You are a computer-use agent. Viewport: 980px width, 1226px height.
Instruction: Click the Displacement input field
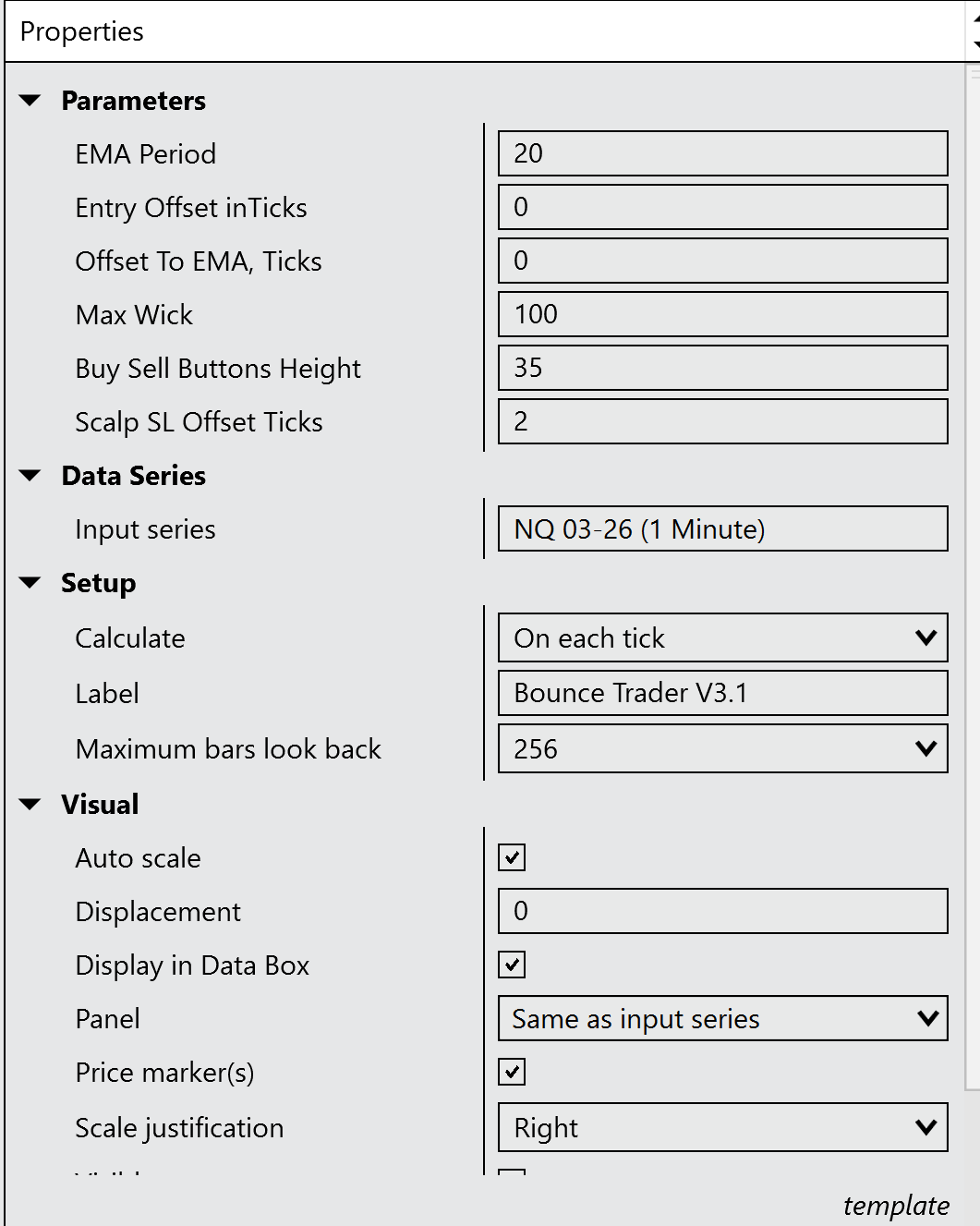722,911
